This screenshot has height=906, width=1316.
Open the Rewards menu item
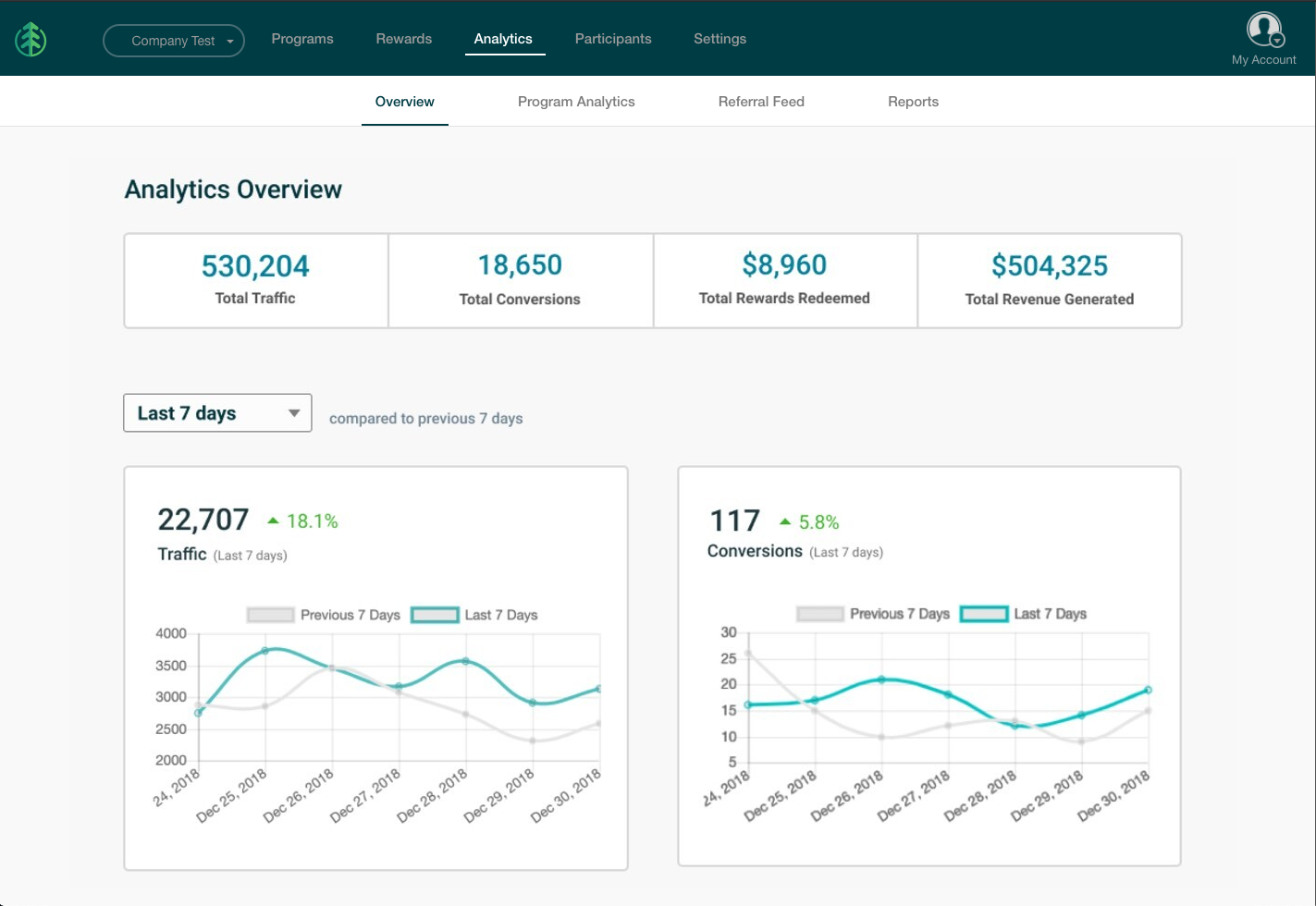tap(404, 39)
